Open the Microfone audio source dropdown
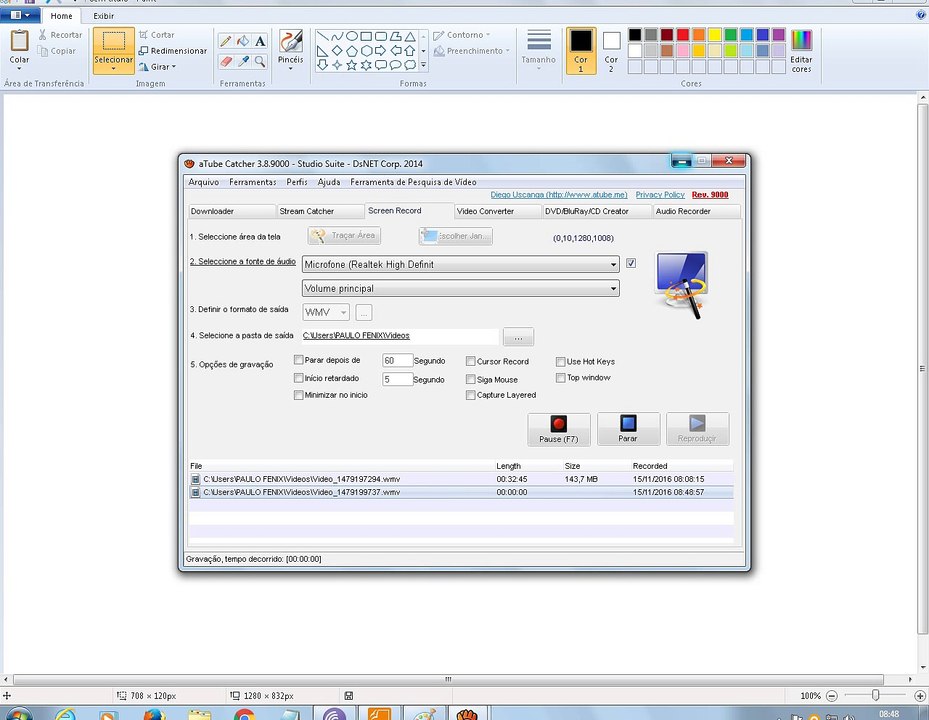Image resolution: width=929 pixels, height=720 pixels. pyautogui.click(x=614, y=265)
